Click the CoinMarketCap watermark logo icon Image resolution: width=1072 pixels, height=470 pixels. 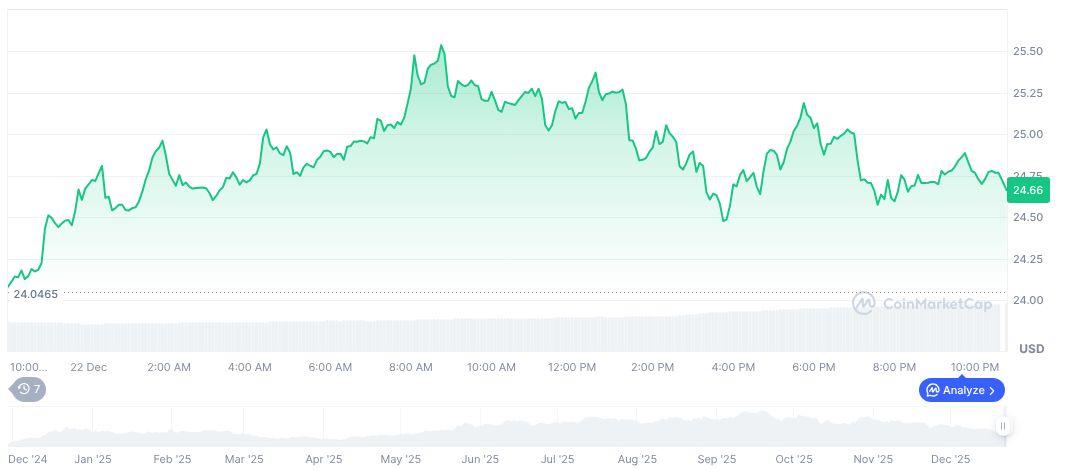[x=864, y=302]
